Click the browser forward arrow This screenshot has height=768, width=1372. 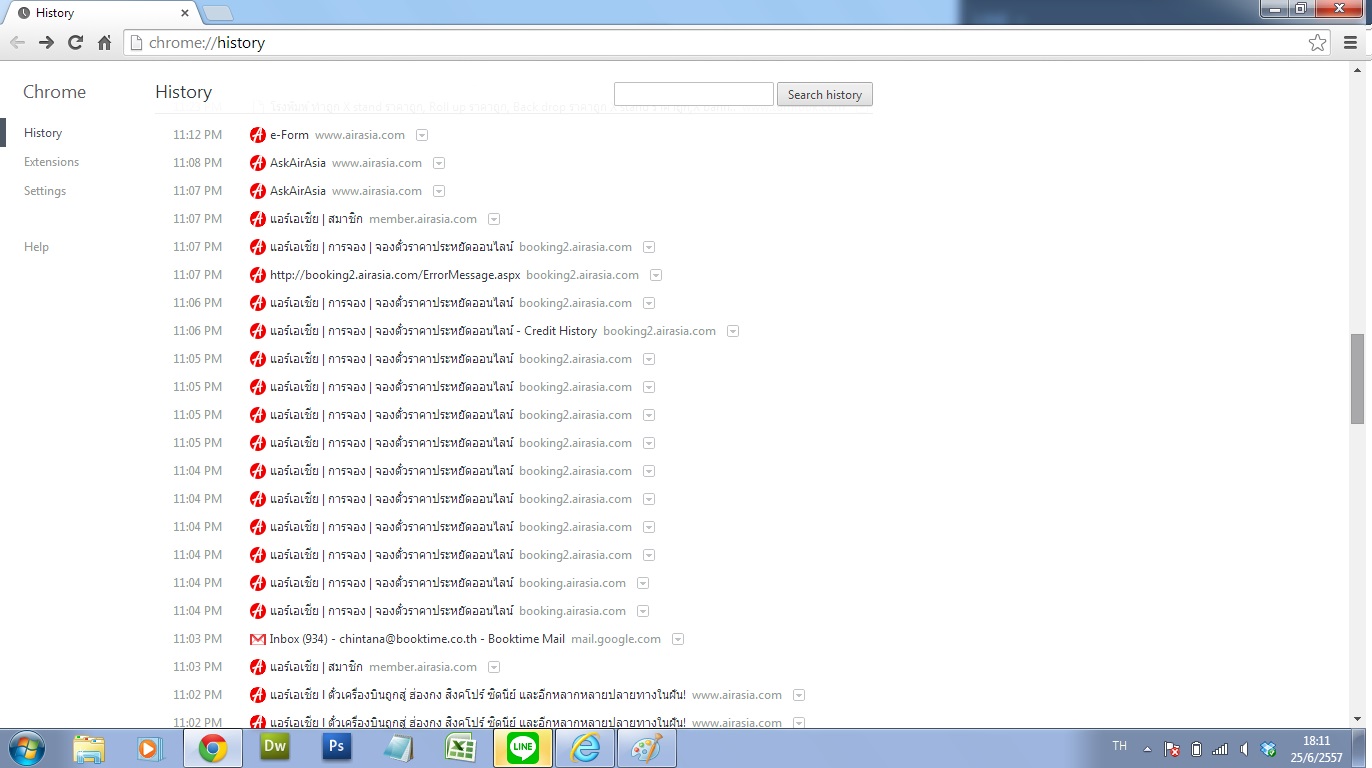(46, 42)
